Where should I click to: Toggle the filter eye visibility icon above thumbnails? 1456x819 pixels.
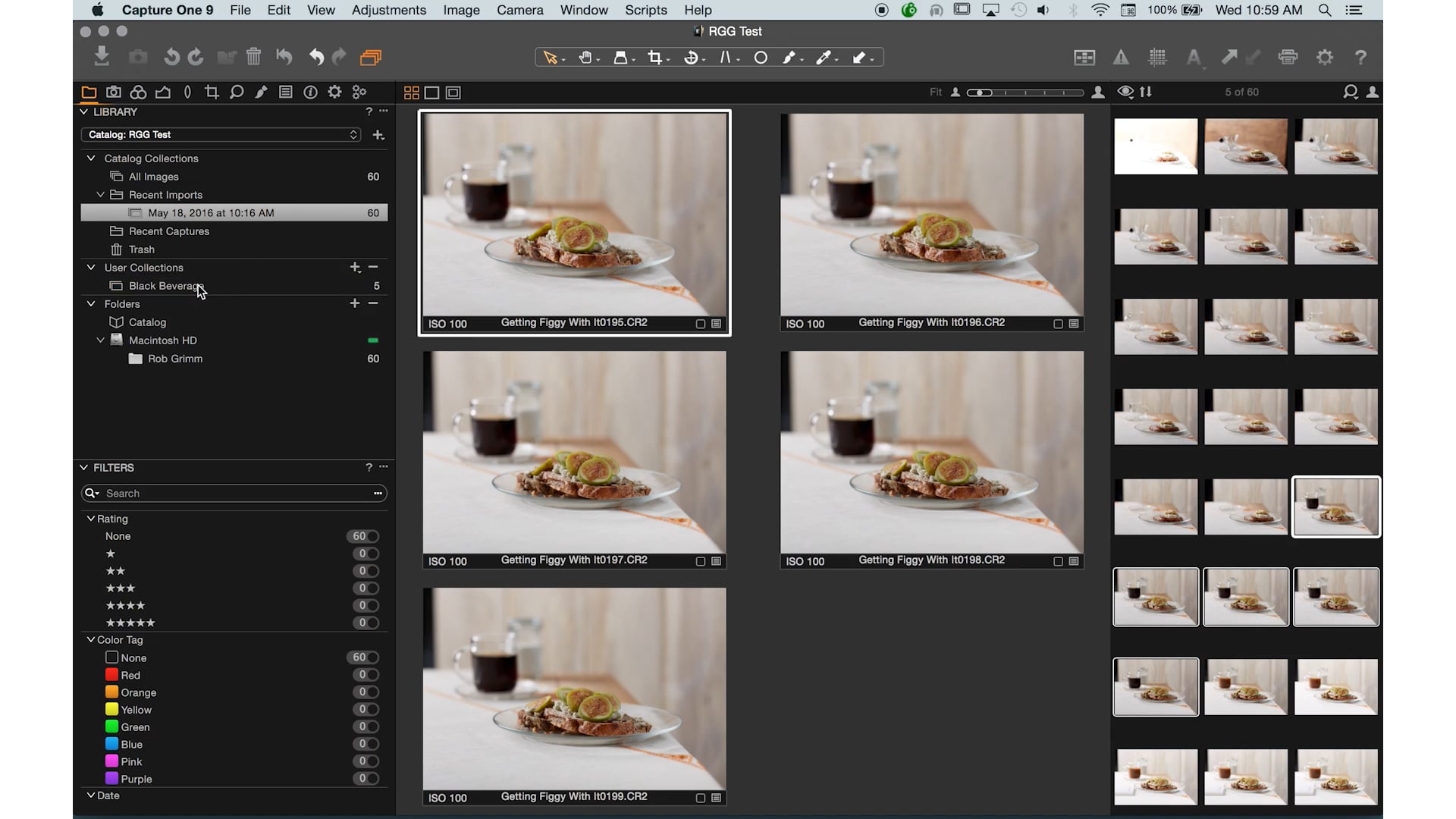click(x=1125, y=92)
